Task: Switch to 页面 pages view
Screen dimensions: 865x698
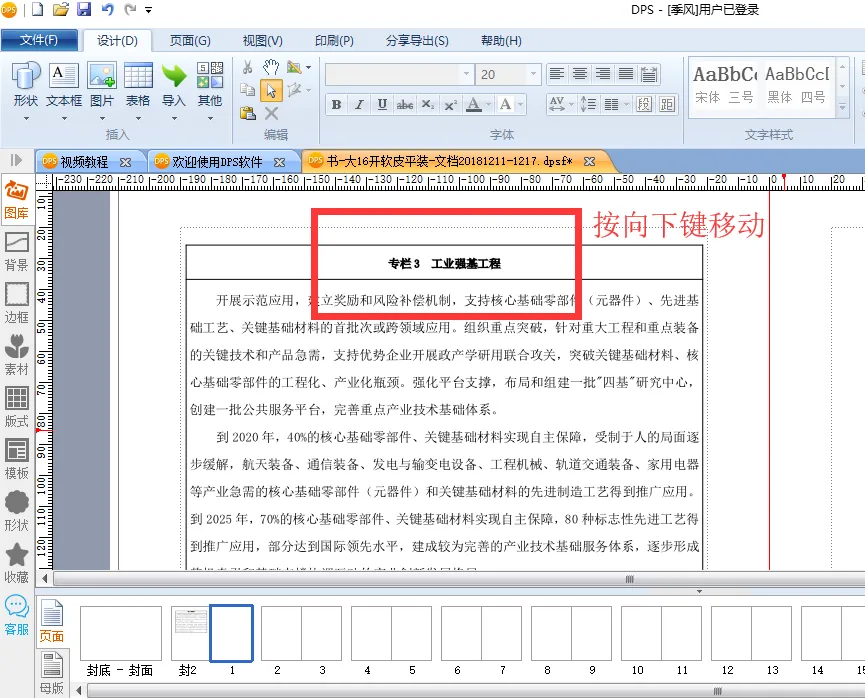Action: click(52, 621)
